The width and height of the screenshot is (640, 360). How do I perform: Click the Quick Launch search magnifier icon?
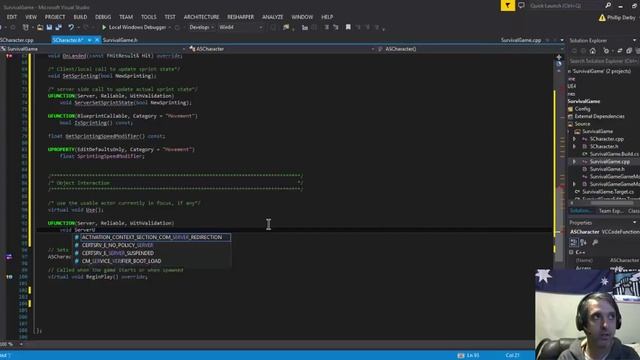tap(608, 5)
